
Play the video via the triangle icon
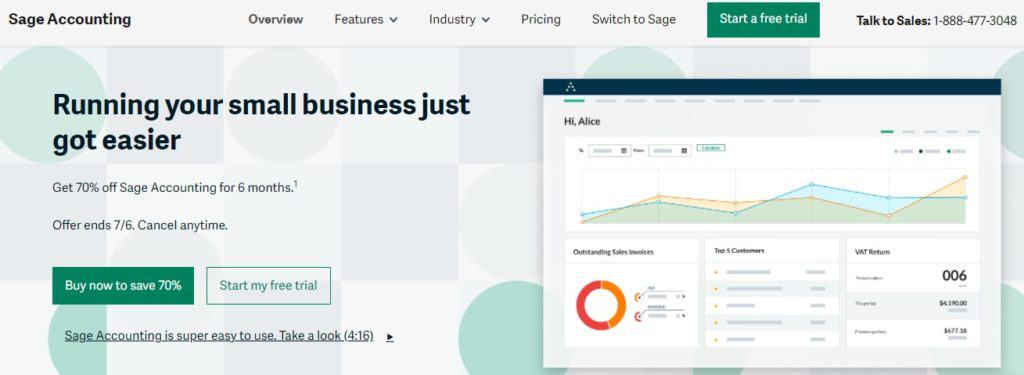pos(390,337)
